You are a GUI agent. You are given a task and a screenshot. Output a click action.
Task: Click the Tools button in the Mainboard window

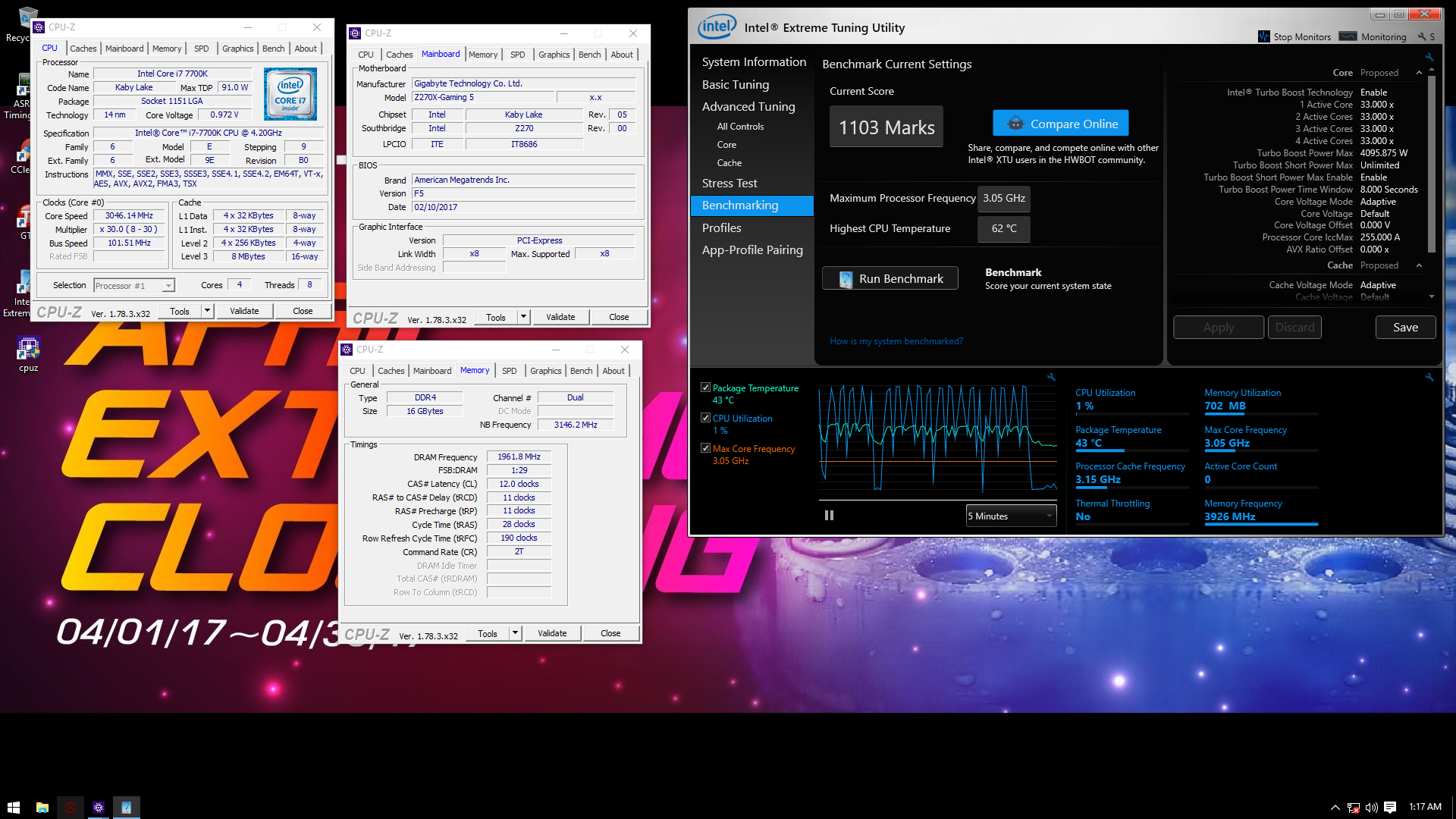point(496,317)
